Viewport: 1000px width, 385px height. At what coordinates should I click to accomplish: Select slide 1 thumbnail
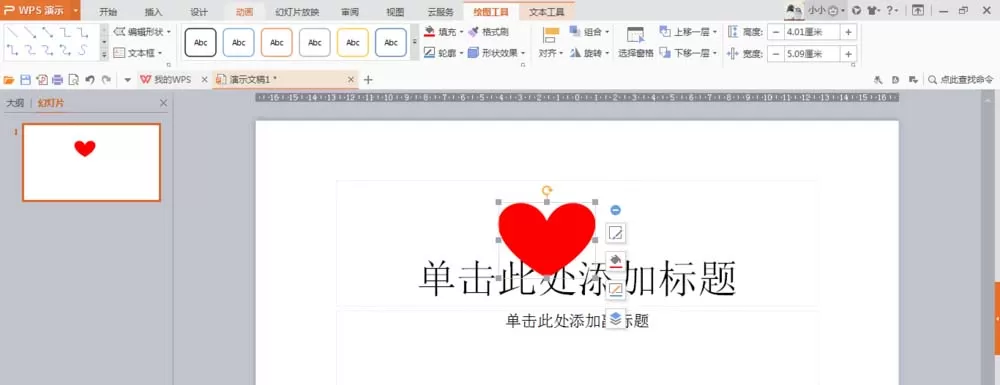point(91,162)
